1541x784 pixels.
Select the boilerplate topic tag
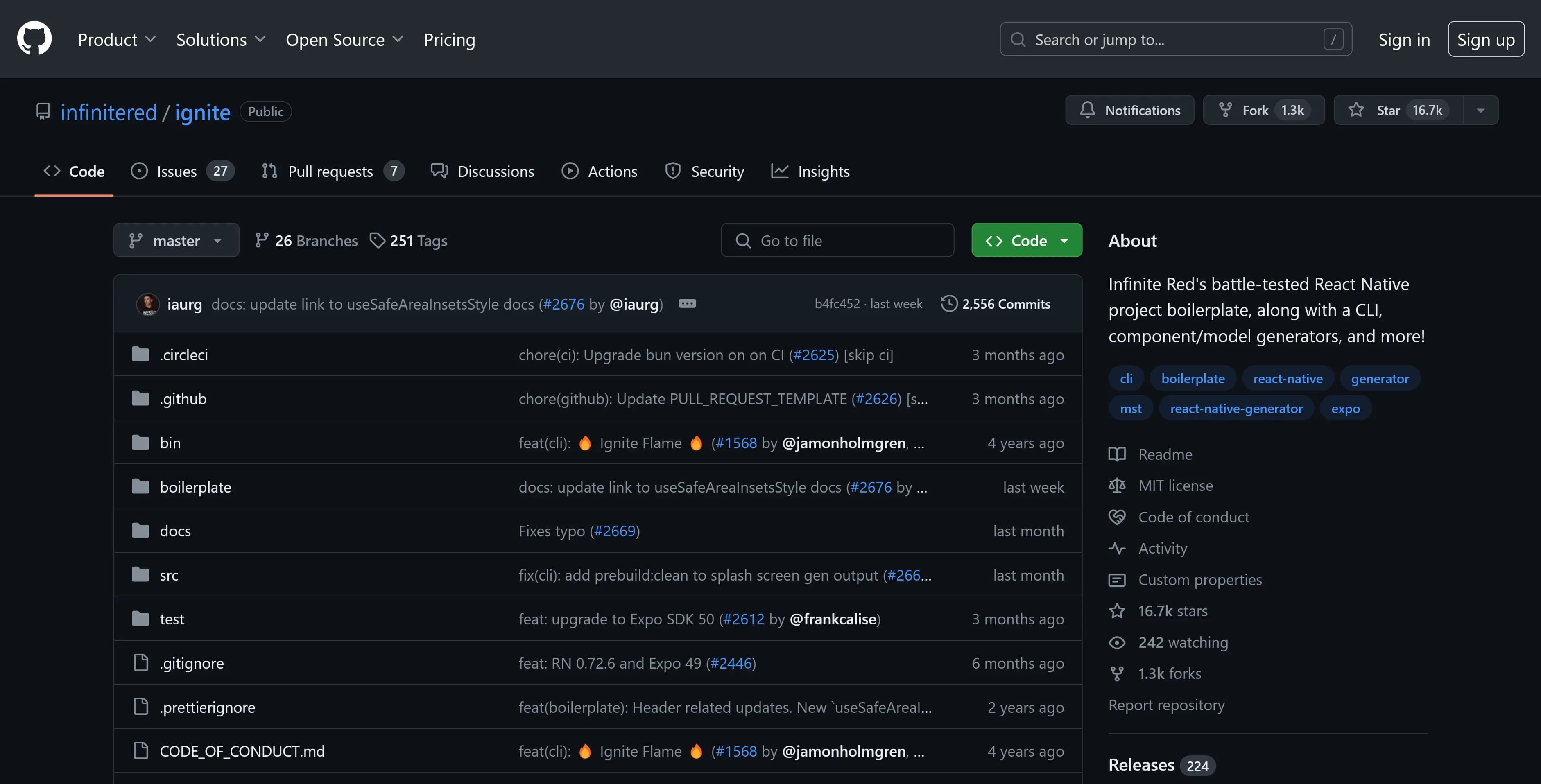point(1193,378)
